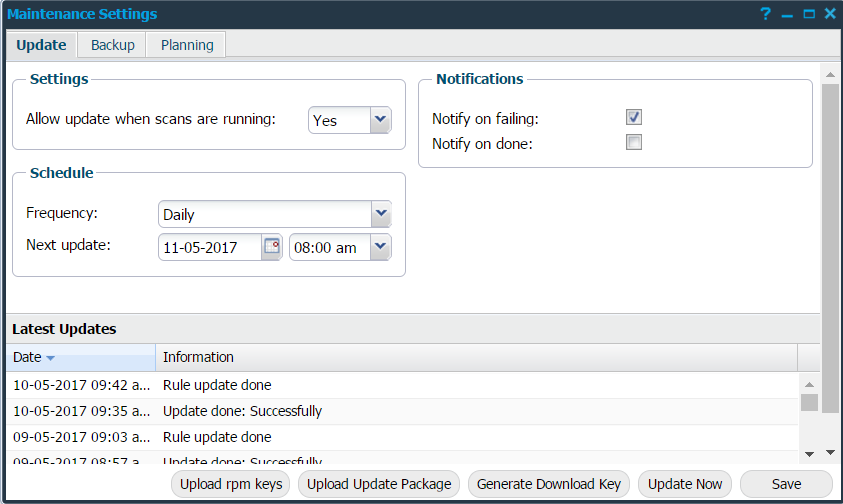Maximize the Maintenance Settings window

(809, 14)
